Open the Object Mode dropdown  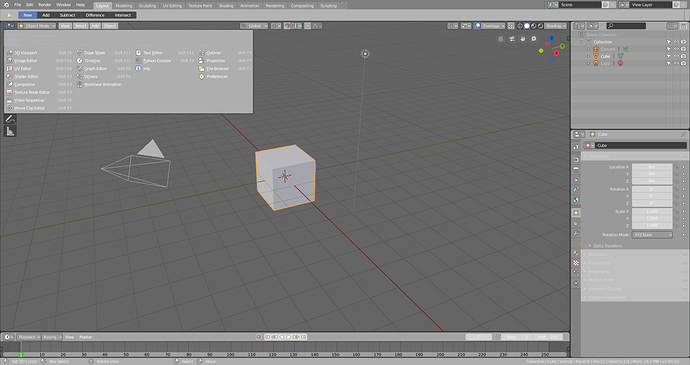tap(37, 26)
